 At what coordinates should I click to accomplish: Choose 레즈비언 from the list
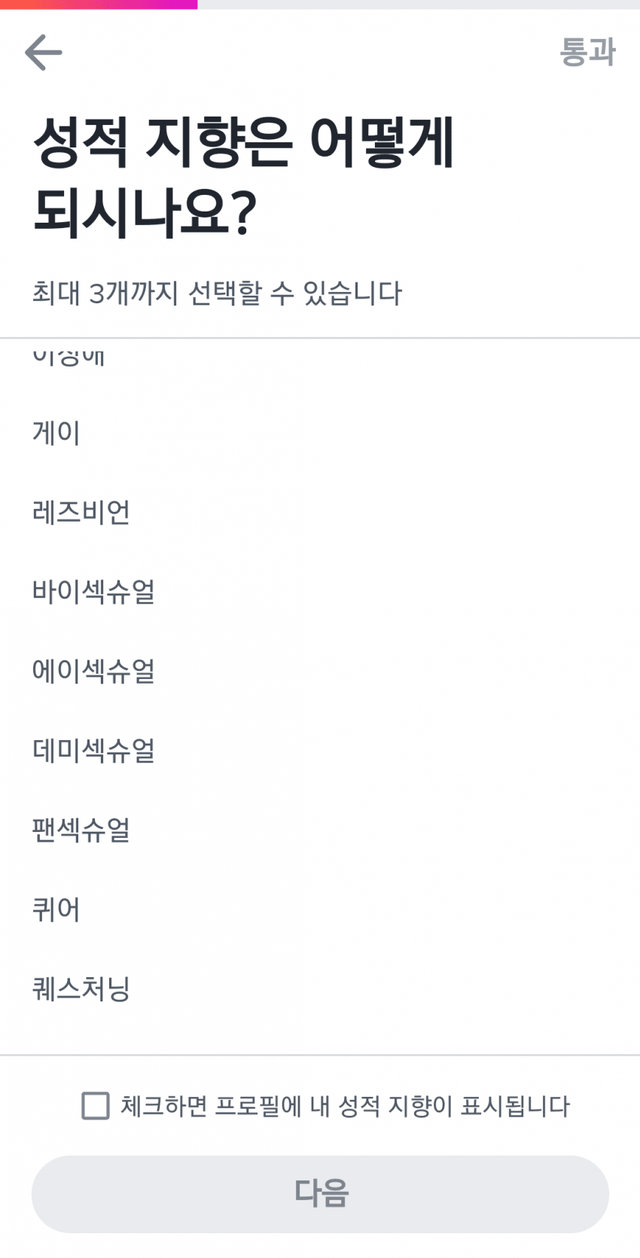coord(81,513)
